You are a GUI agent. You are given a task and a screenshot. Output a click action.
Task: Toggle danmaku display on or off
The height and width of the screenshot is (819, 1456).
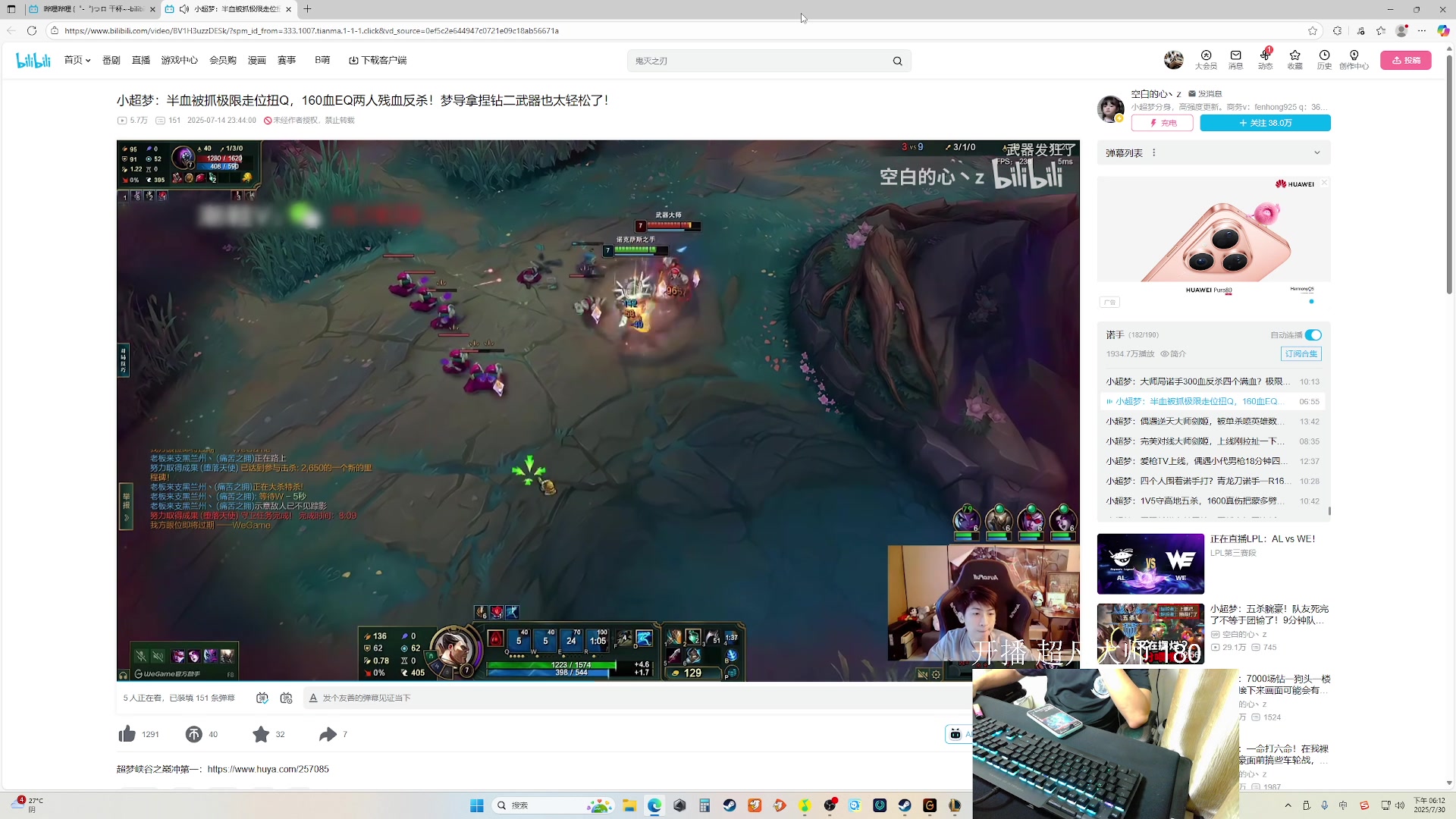click(262, 698)
